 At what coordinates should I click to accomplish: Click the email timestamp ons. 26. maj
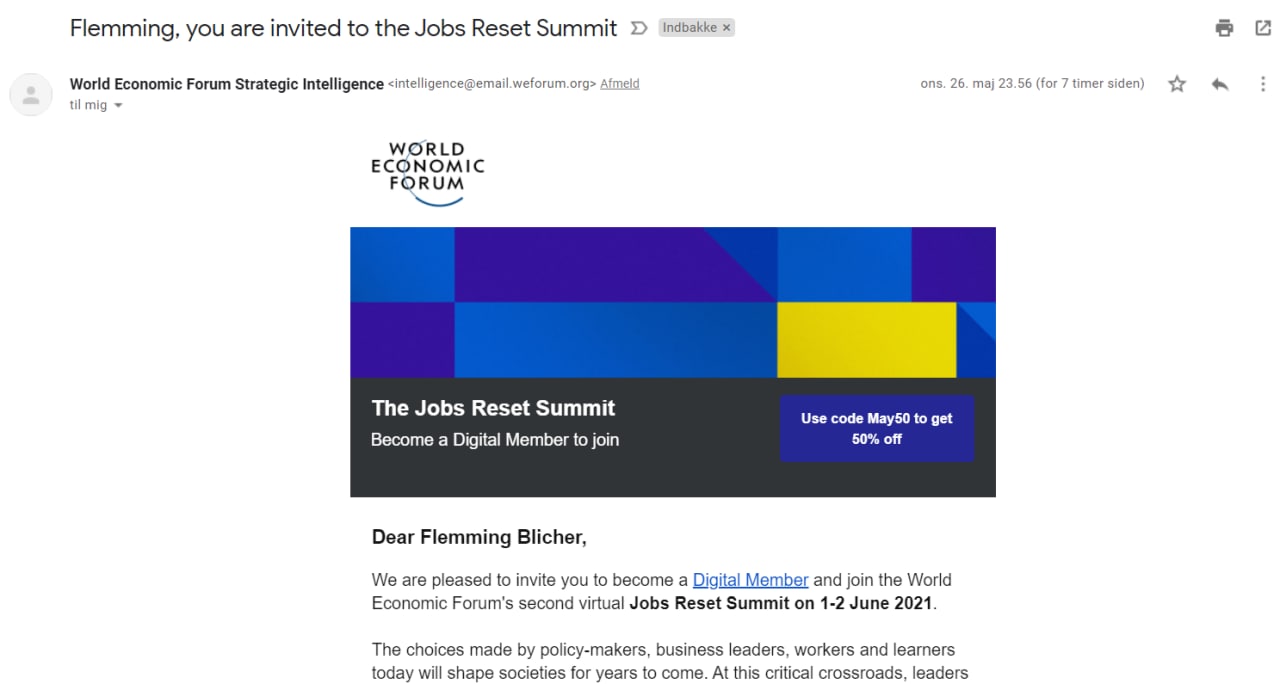click(1032, 84)
